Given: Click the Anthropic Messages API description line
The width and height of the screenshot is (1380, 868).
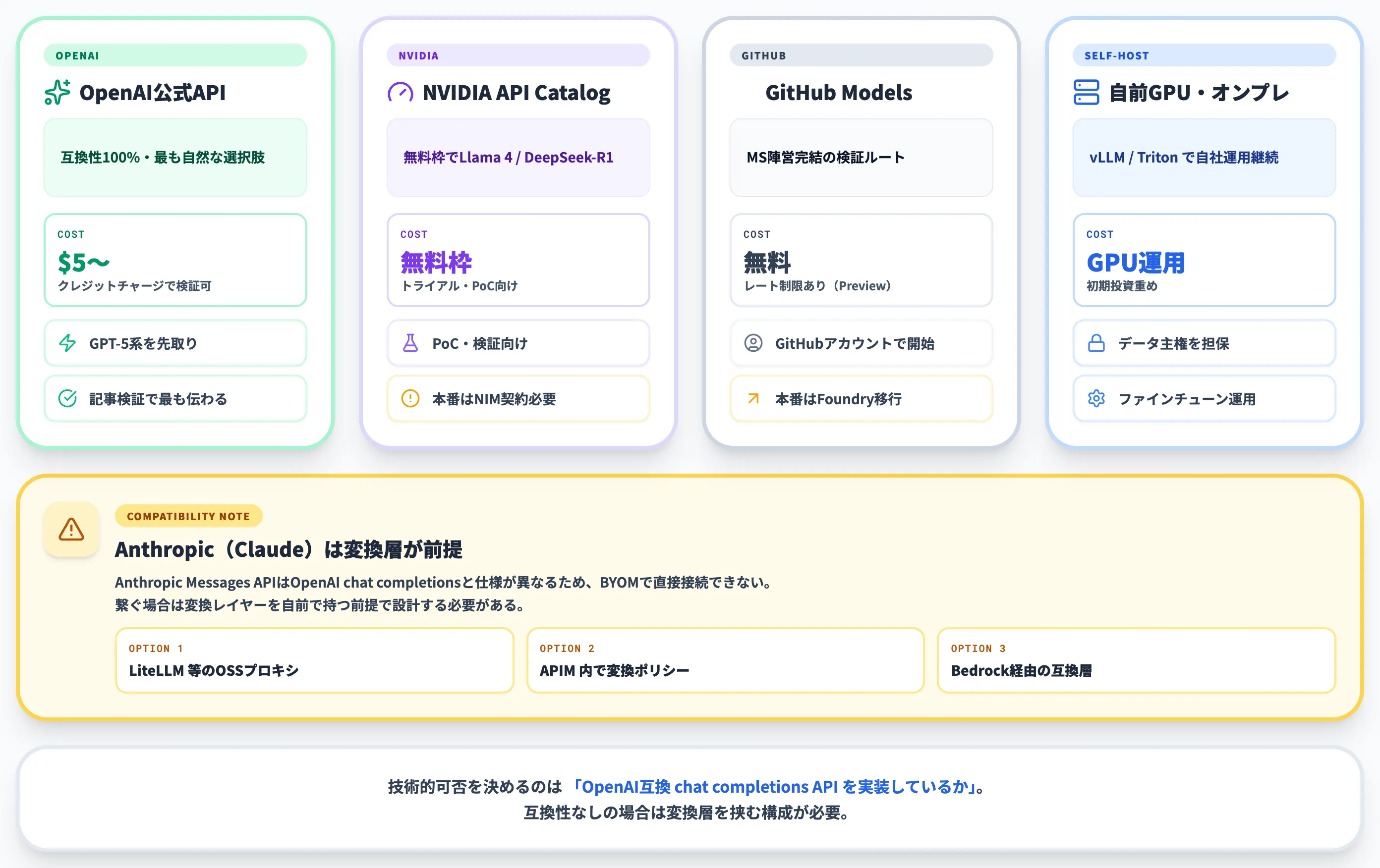Looking at the screenshot, I should (444, 582).
